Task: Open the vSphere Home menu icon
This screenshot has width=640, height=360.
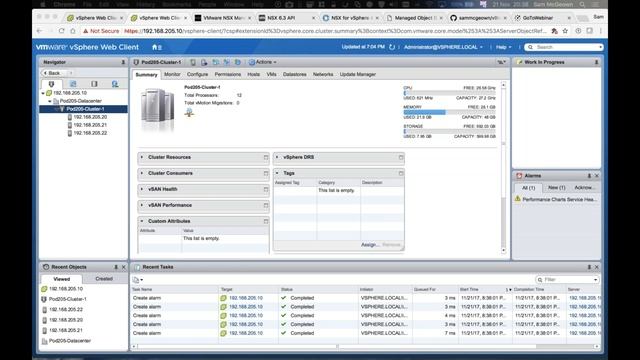Action: pos(157,47)
